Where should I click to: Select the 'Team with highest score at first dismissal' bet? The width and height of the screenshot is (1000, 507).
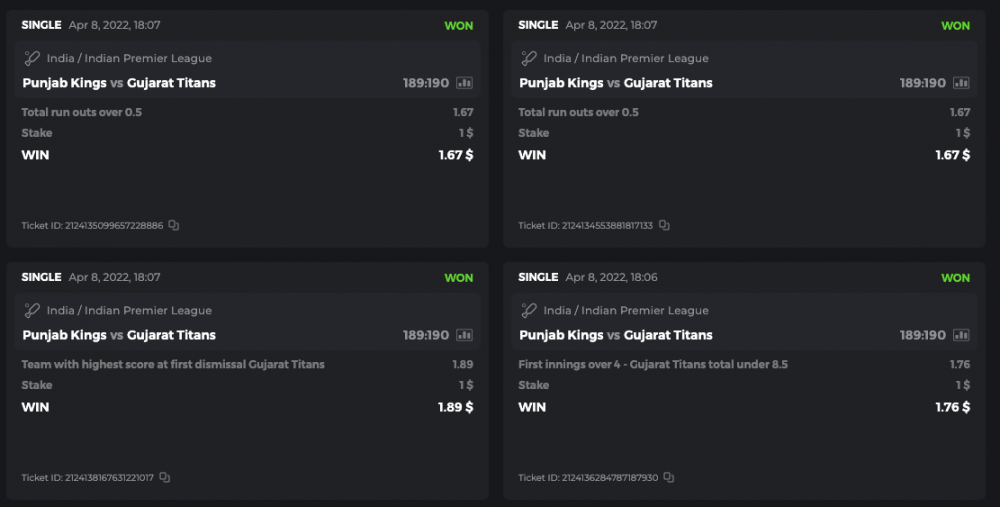coord(173,365)
